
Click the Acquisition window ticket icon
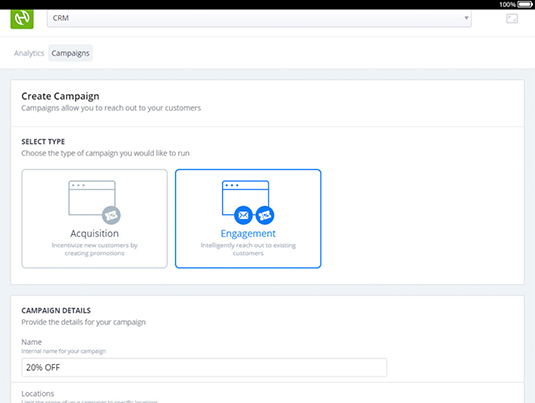tap(111, 215)
